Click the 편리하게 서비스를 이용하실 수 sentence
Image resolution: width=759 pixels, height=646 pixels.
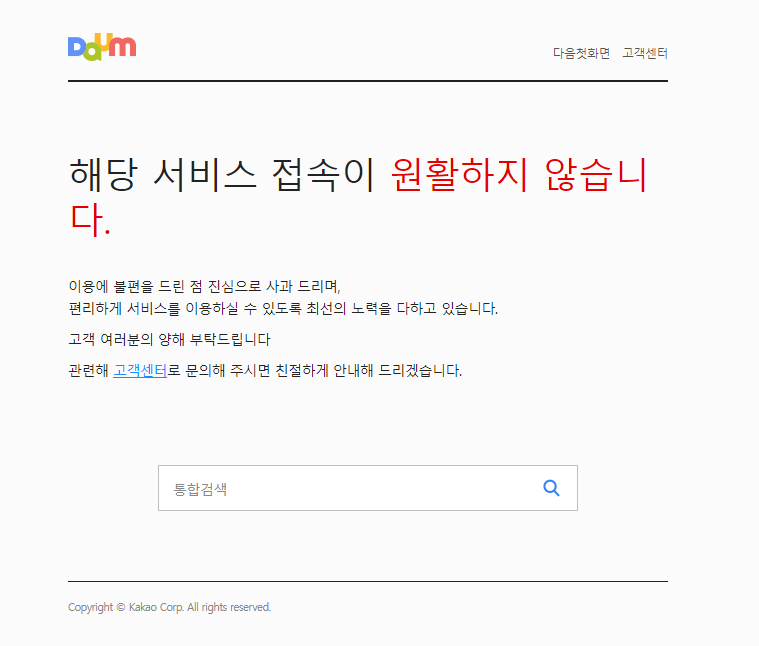[x=283, y=308]
